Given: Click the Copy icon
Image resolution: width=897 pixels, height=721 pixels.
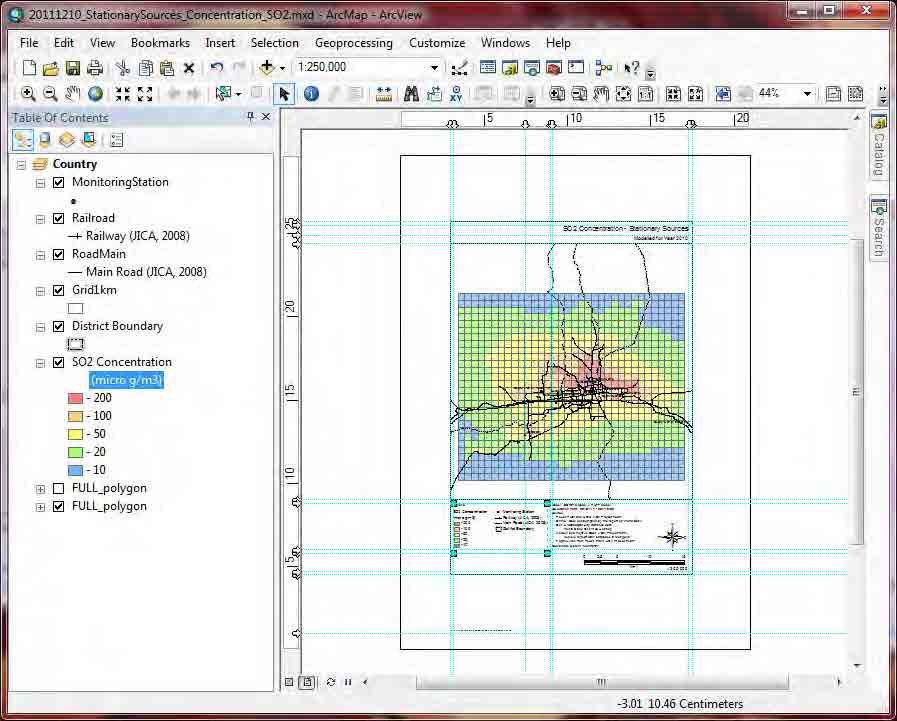Looking at the screenshot, I should click(x=146, y=68).
